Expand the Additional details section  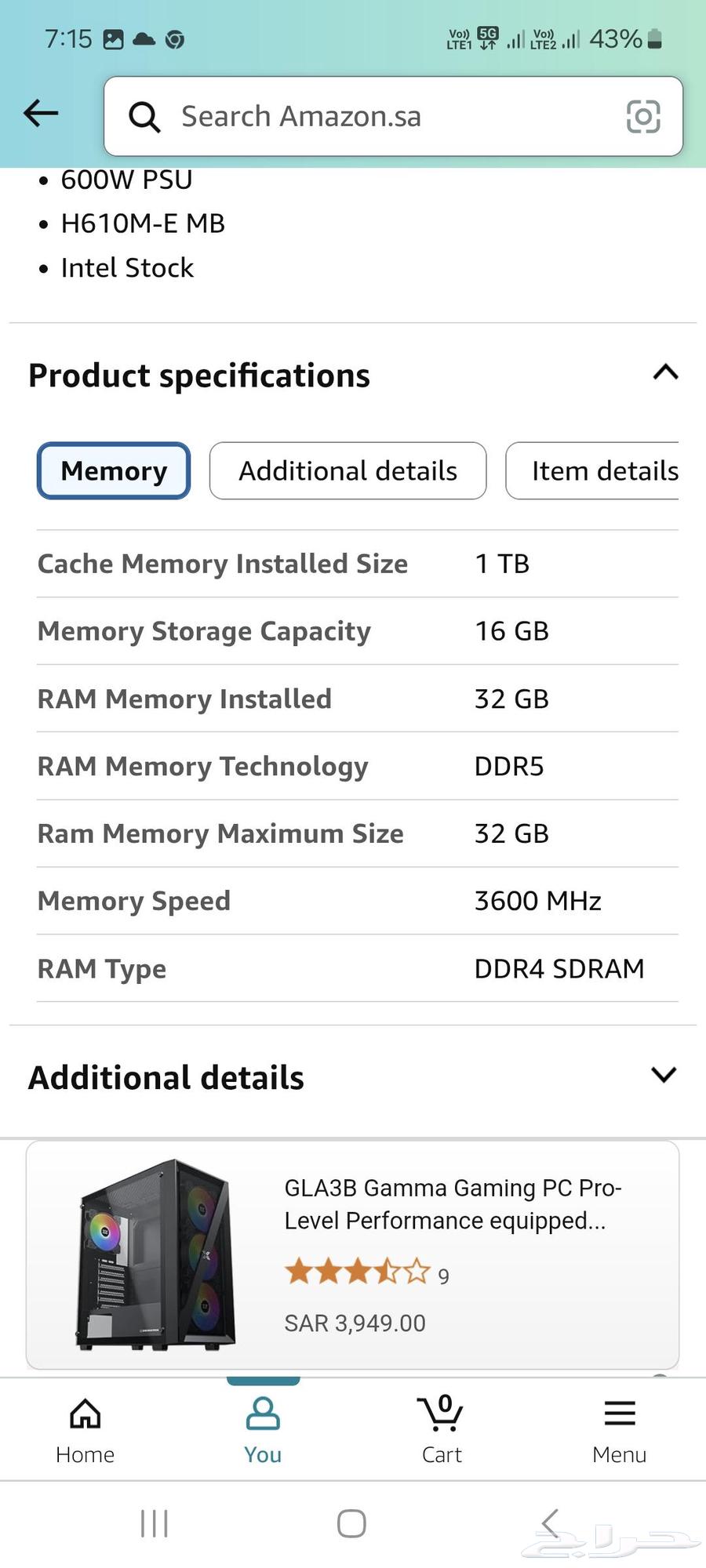coord(664,1075)
